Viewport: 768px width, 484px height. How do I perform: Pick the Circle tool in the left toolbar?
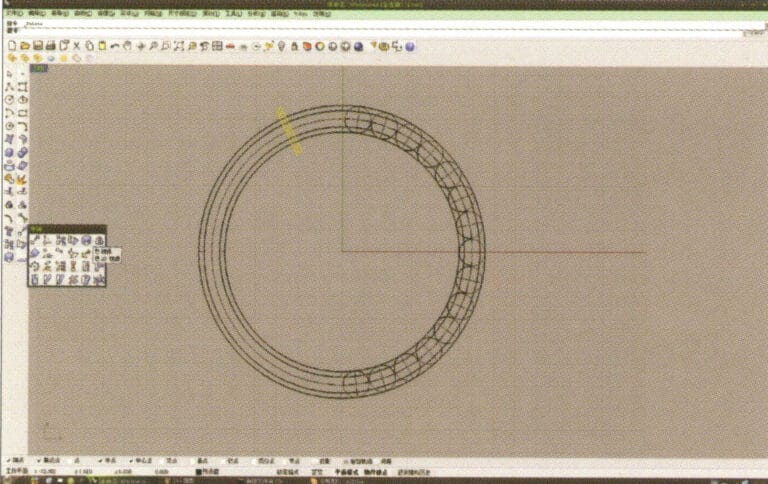click(x=9, y=100)
